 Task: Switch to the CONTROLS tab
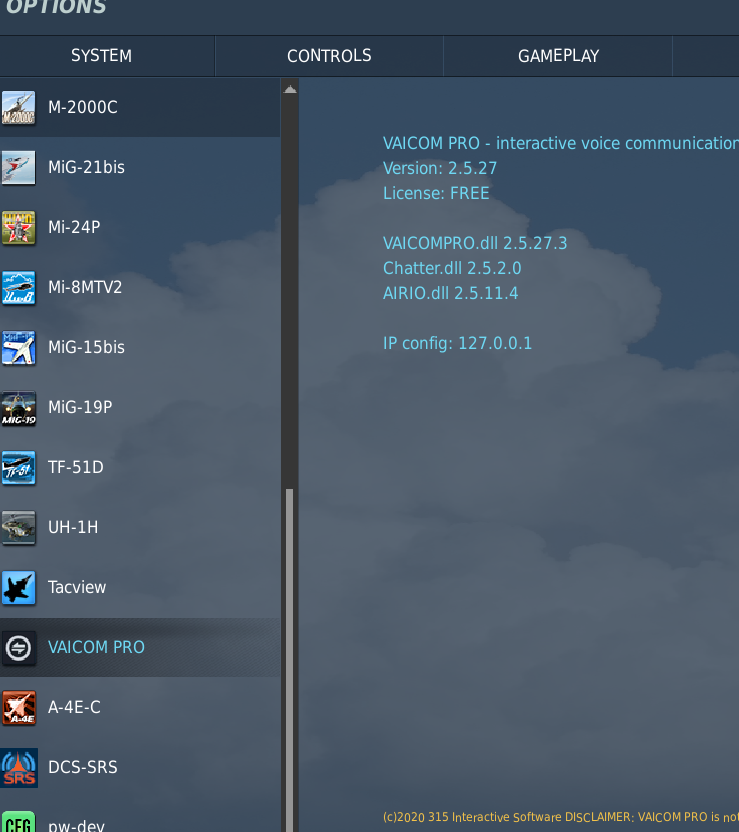tap(329, 56)
